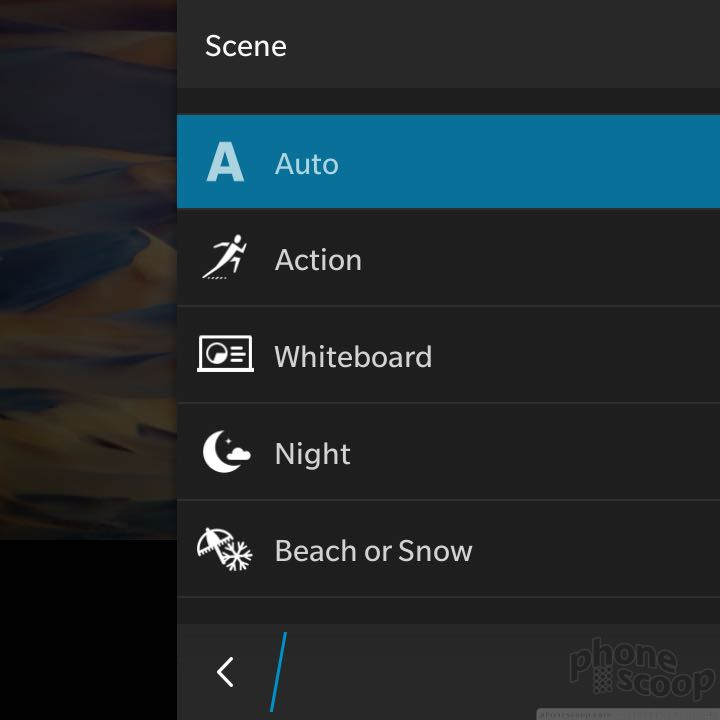Tap the umbrella and snowflake icon
The image size is (720, 720).
(225, 549)
